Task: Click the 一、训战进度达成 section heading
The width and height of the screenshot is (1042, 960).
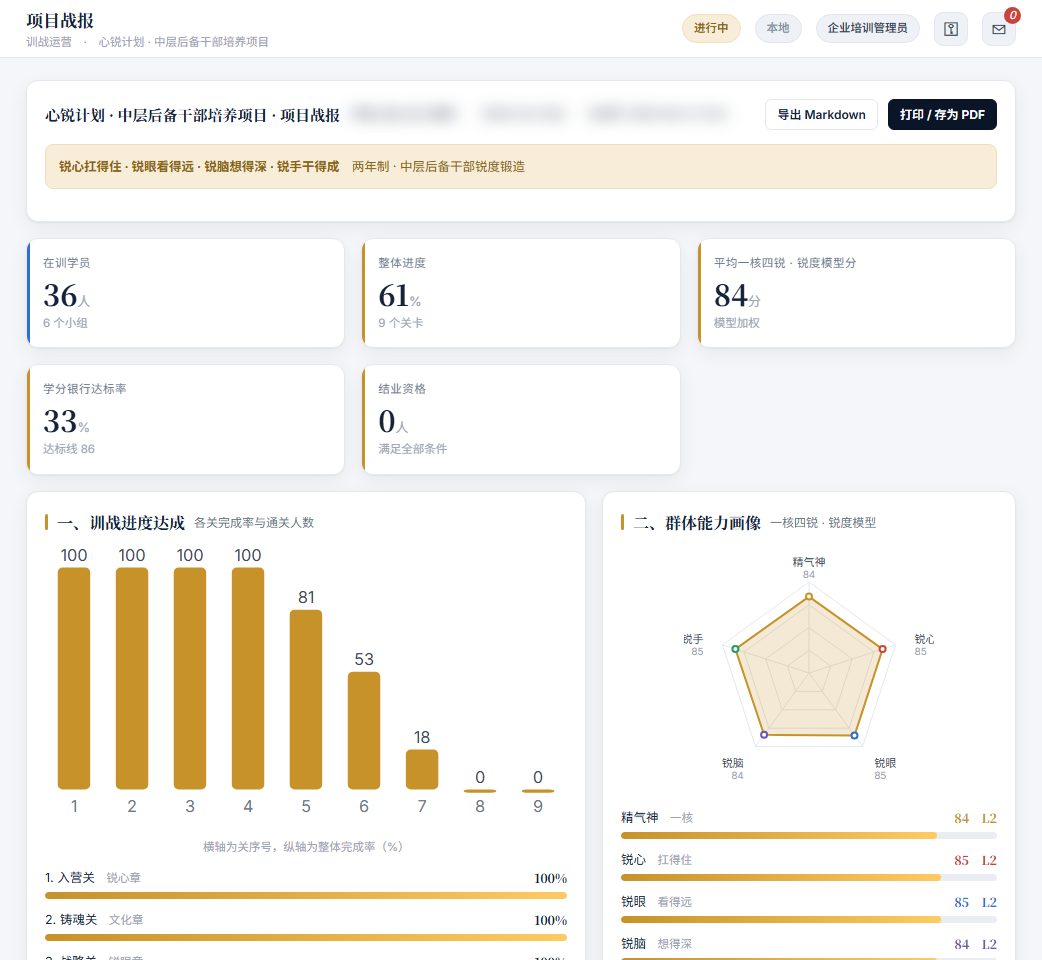Action: 121,523
